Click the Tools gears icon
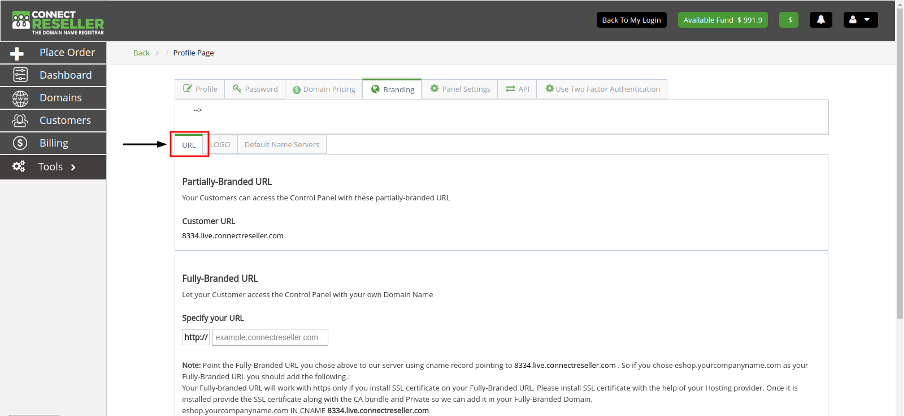The width and height of the screenshot is (904, 416). coord(18,167)
